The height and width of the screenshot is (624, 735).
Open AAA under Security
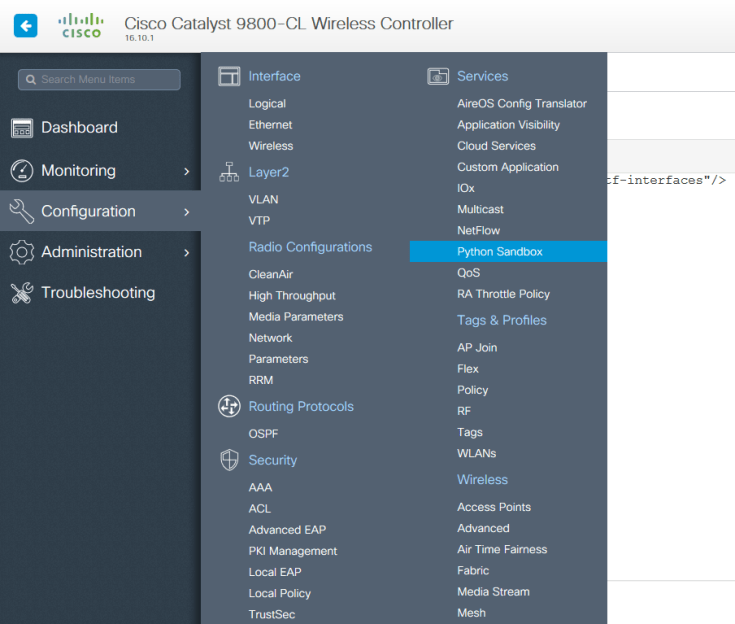pyautogui.click(x=260, y=487)
